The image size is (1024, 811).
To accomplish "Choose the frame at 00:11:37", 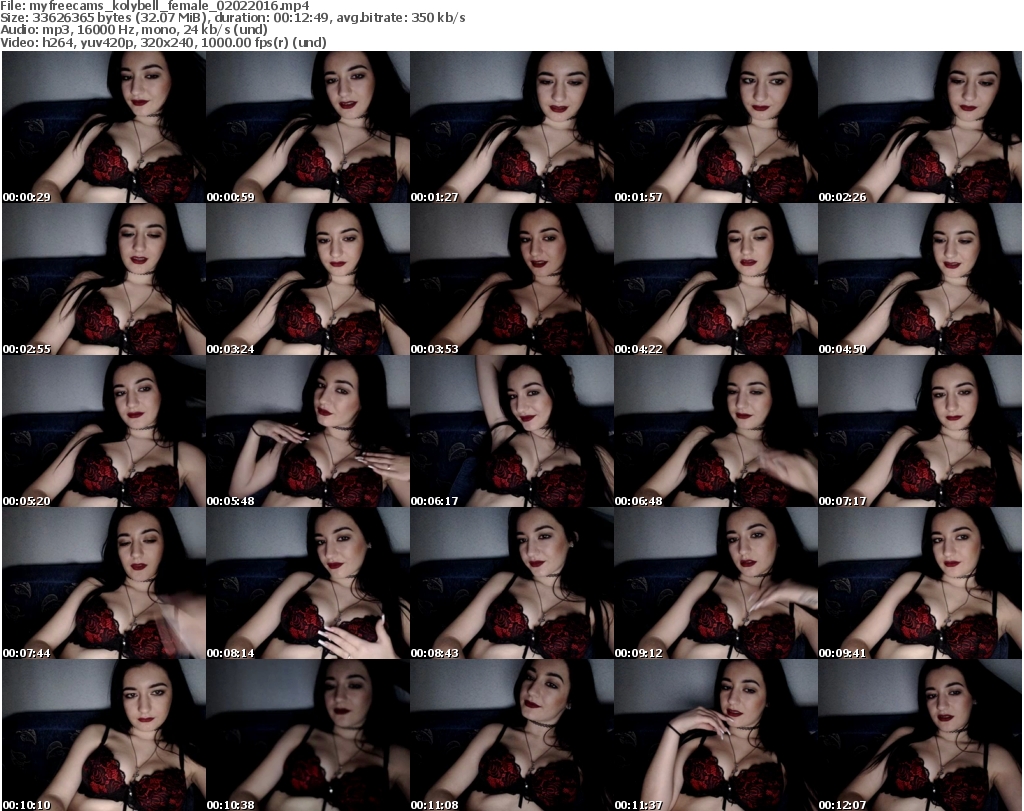I will click(716, 735).
